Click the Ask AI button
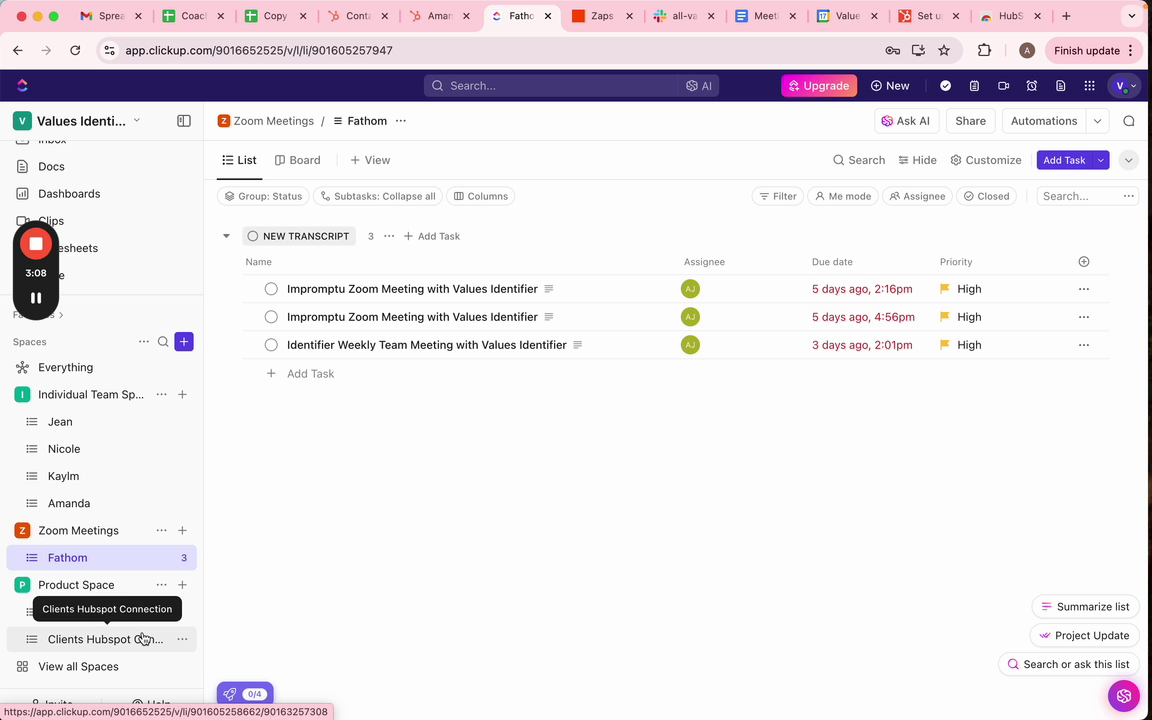 (907, 121)
